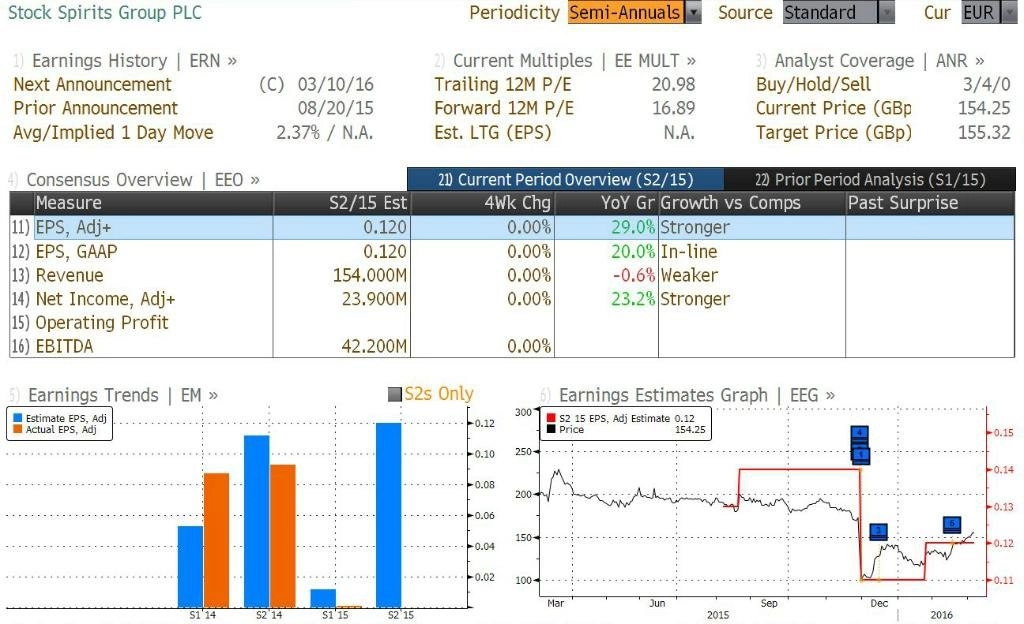Image resolution: width=1024 pixels, height=624 pixels.
Task: Click the blue estimate bar for S2 14
Action: coord(257,522)
